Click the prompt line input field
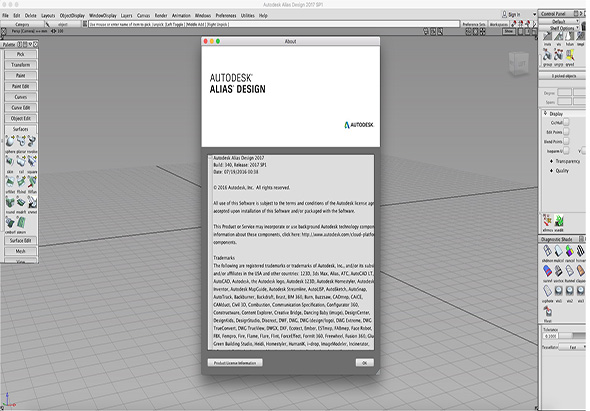This screenshot has width=590, height=411. (x=274, y=24)
